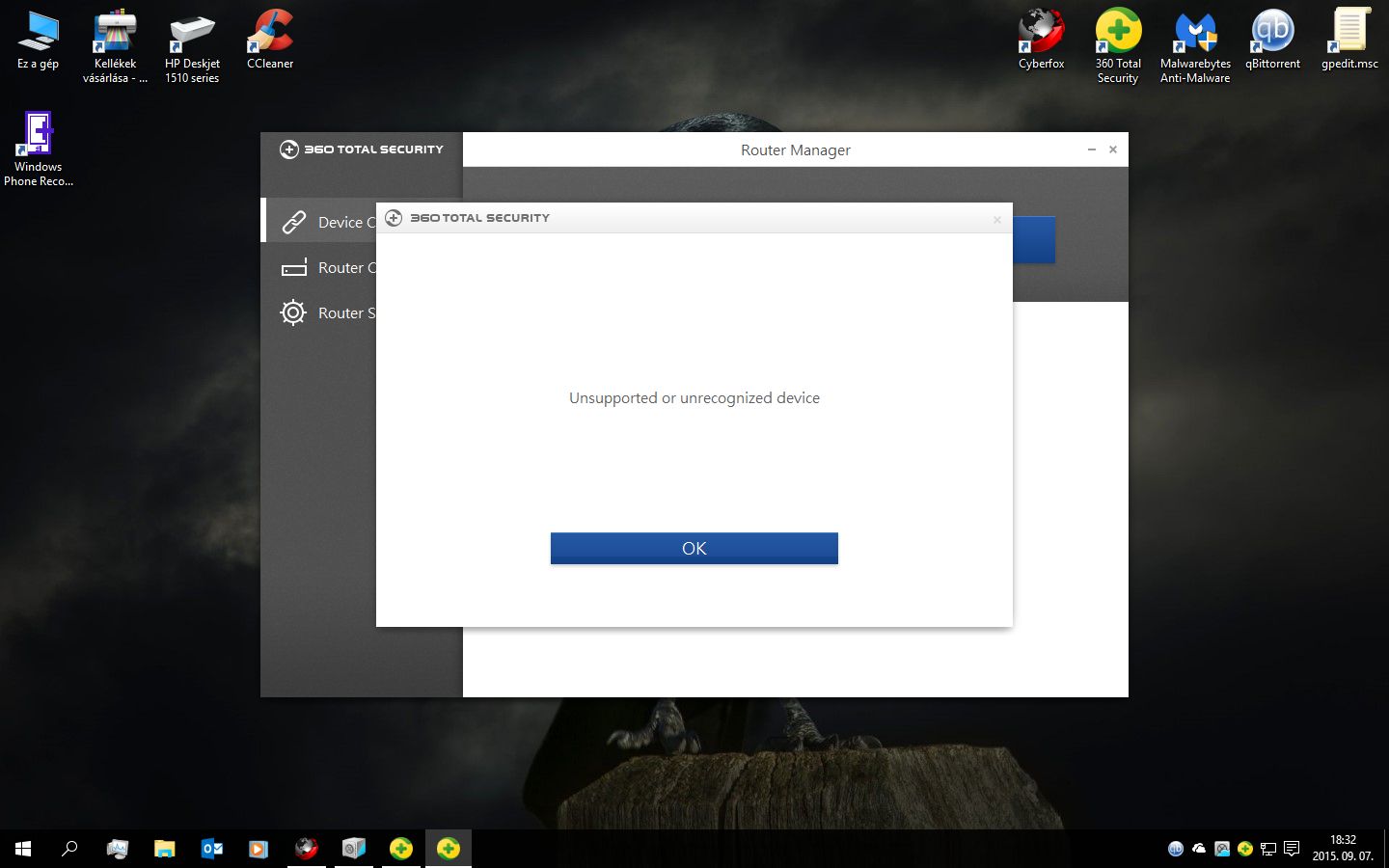The image size is (1389, 868).
Task: Click the Show Desktop strip at the taskbar edge
Action: click(1386, 849)
